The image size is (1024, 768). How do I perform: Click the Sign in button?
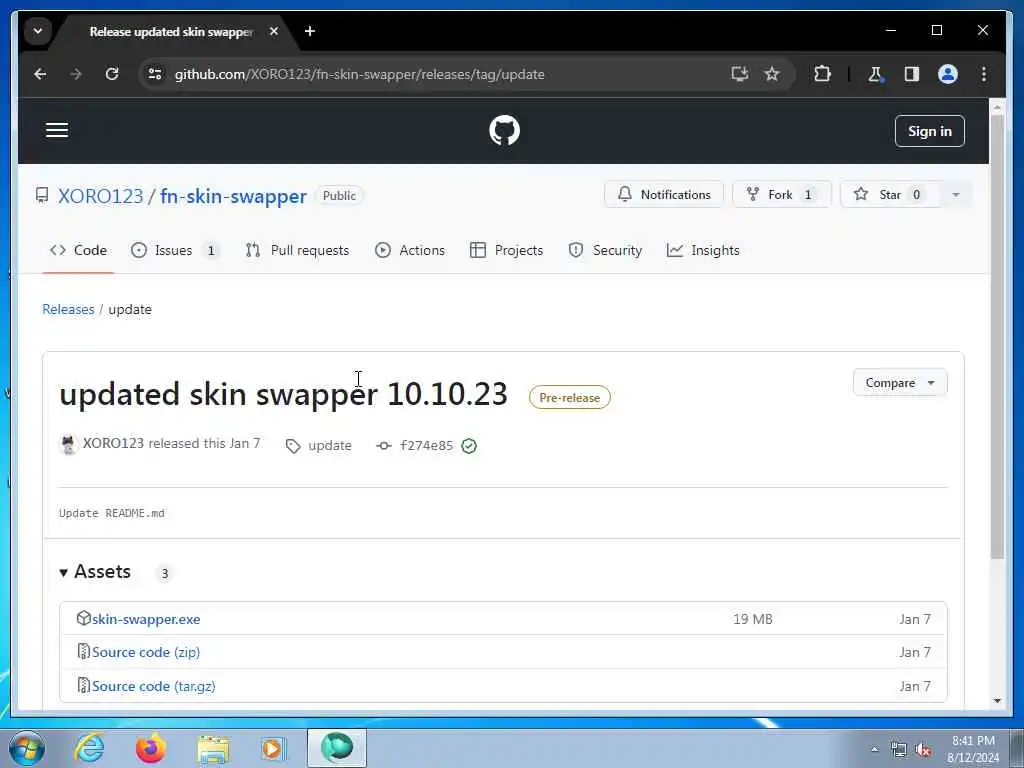(x=929, y=131)
